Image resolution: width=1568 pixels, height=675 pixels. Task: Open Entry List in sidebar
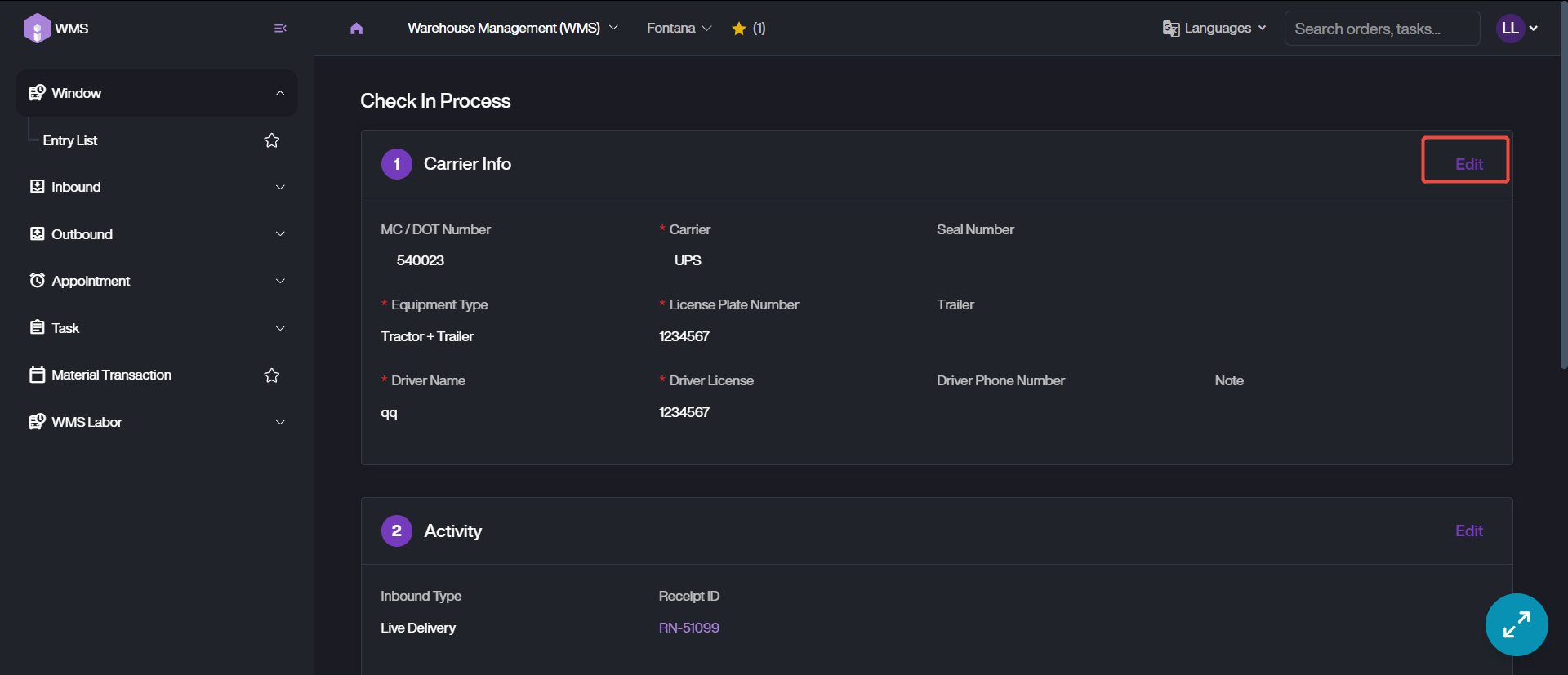(70, 140)
